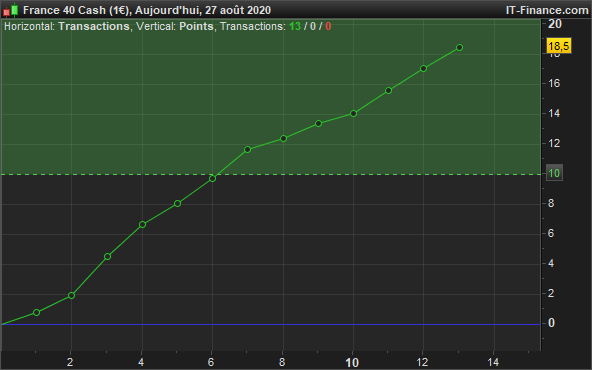Click the data point for transaction 3
This screenshot has width=592, height=370.
pos(107,257)
